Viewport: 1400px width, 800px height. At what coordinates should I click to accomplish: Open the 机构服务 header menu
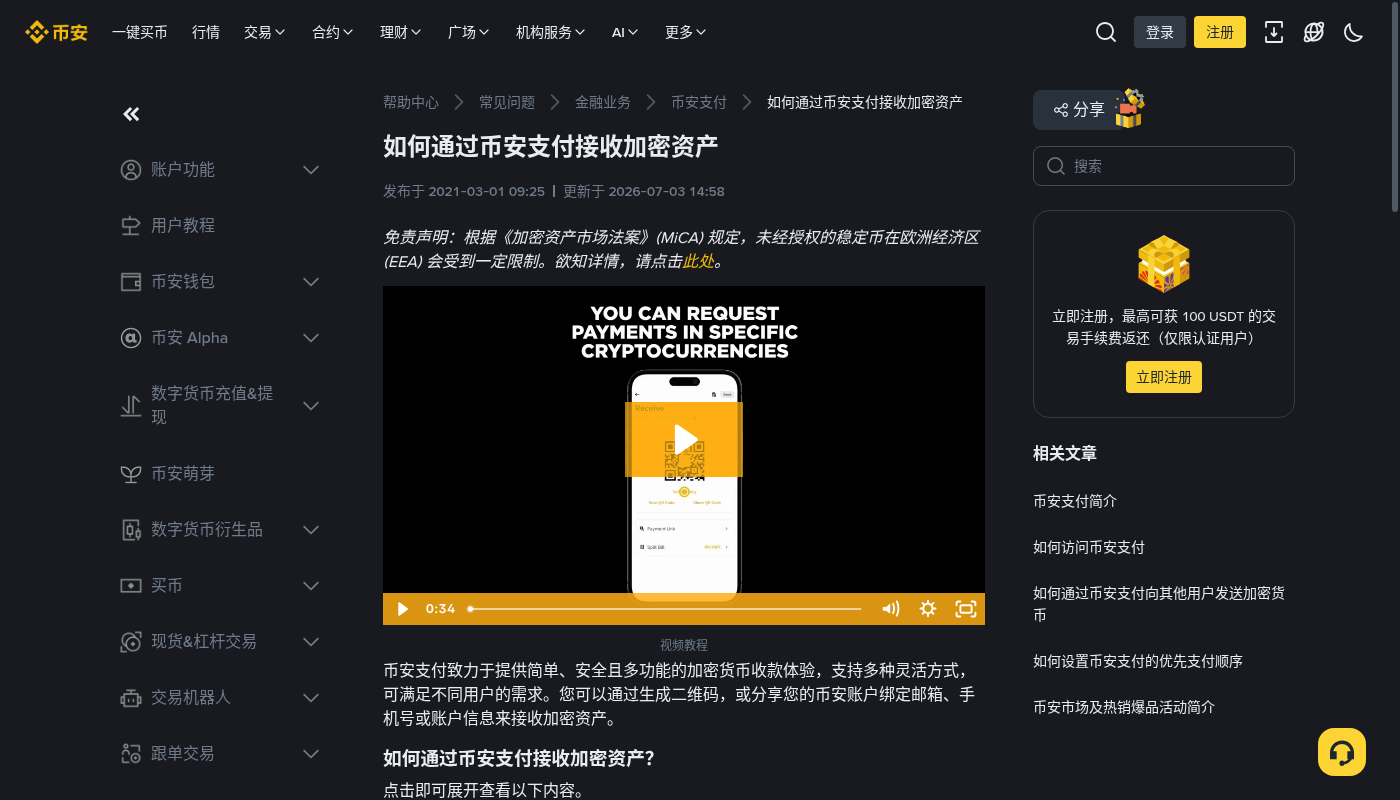click(x=551, y=32)
